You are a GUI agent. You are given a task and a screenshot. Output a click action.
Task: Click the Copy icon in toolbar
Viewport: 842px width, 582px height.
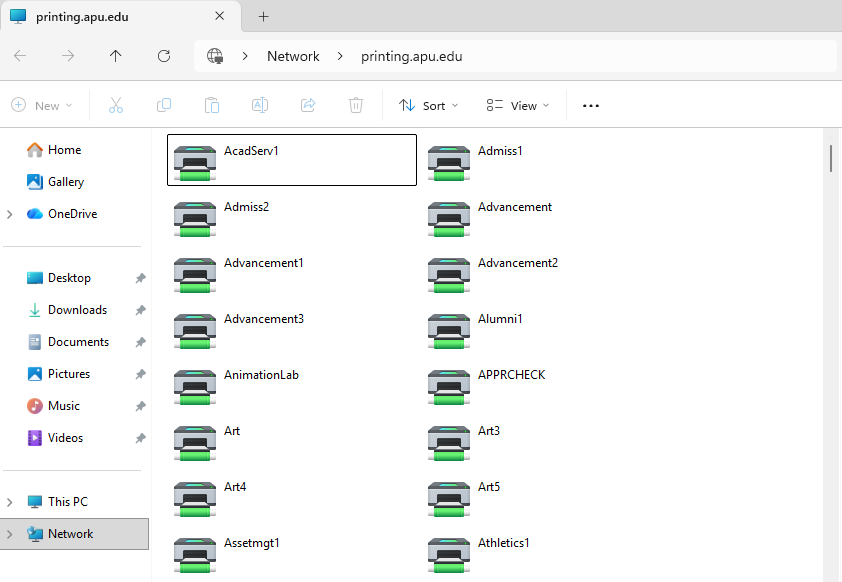[x=164, y=105]
